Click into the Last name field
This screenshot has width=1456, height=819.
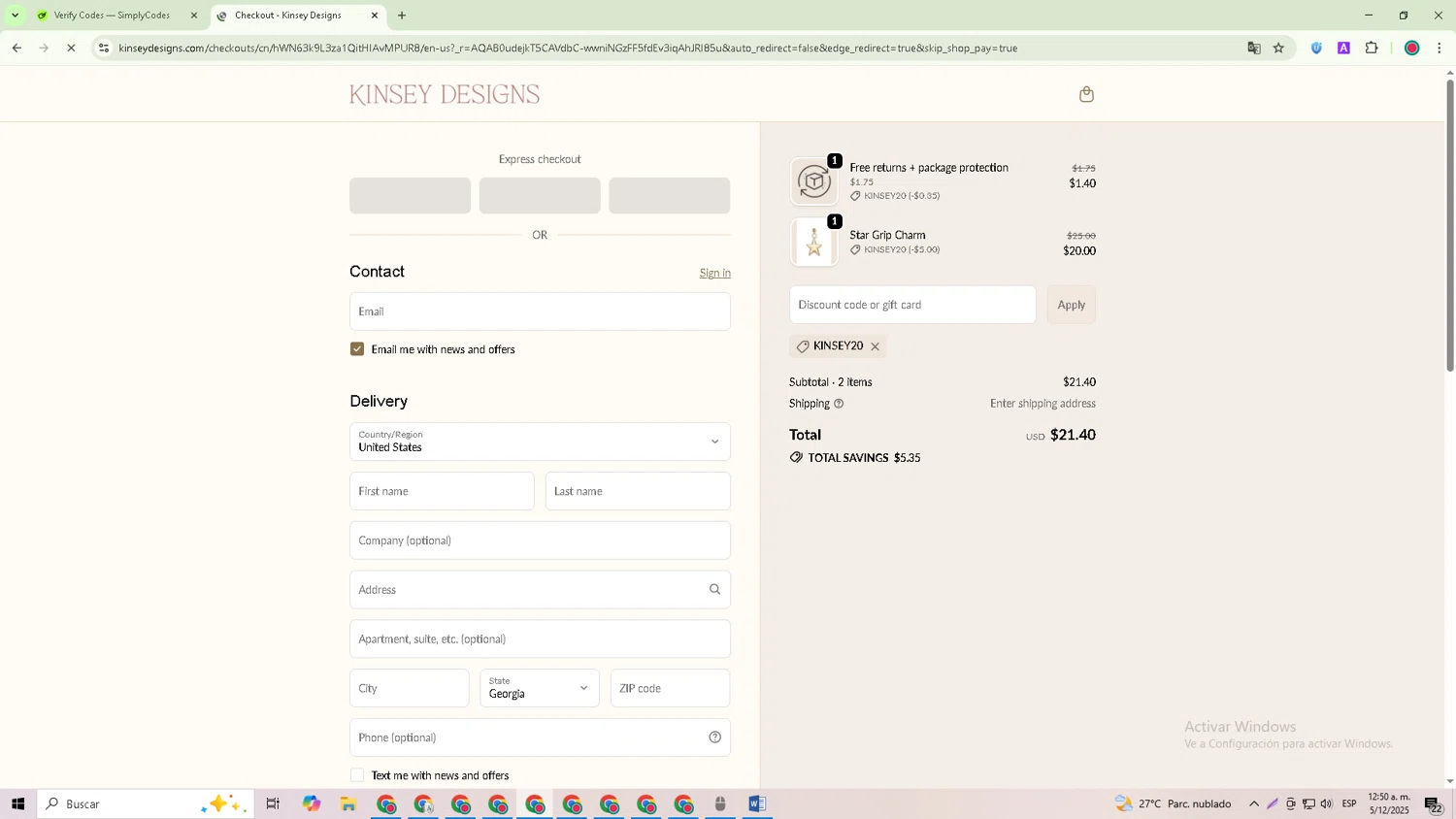(x=638, y=491)
